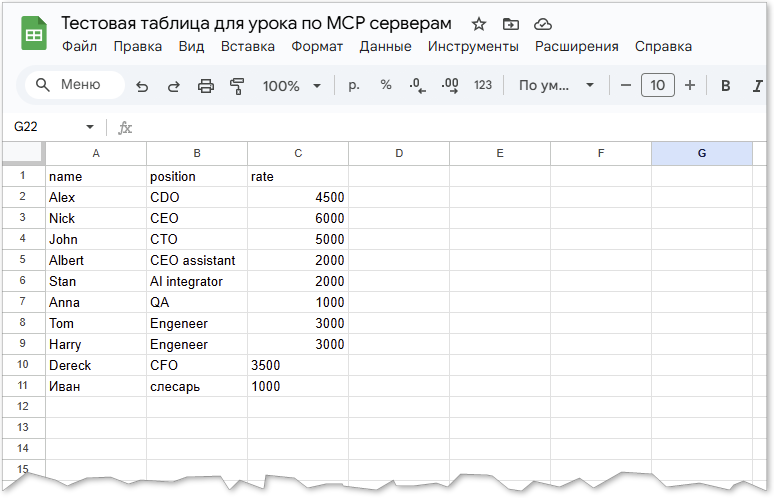Click the move to folder icon
The image size is (774, 498).
tap(511, 24)
